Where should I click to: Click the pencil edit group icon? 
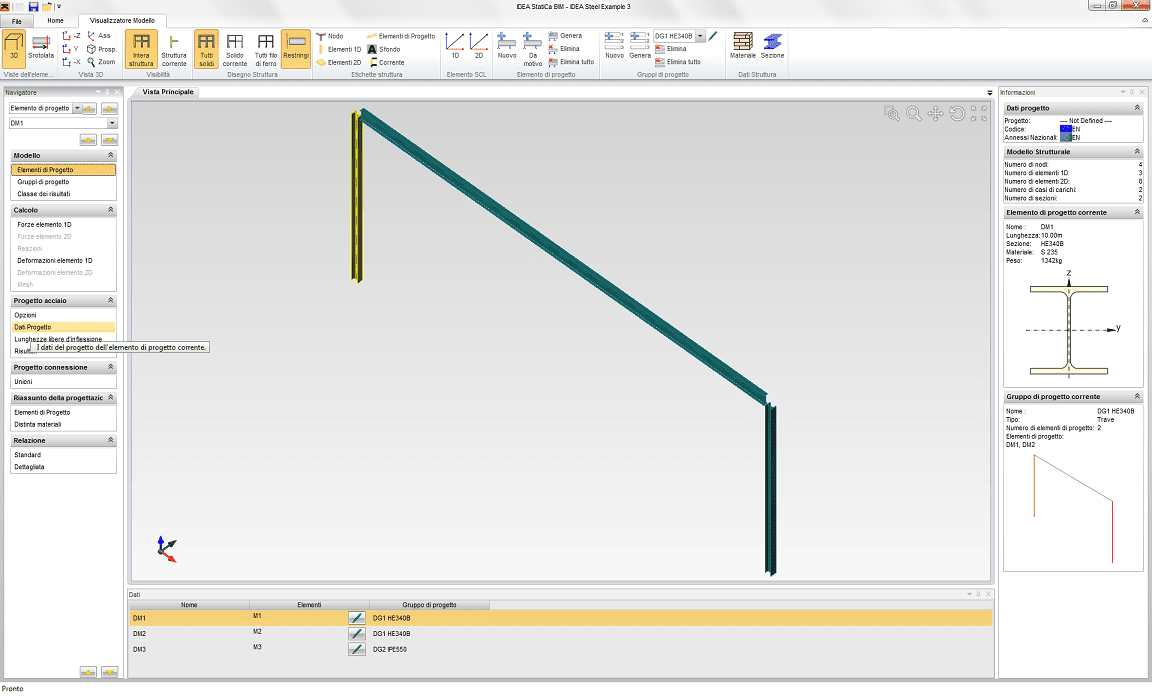[713, 35]
